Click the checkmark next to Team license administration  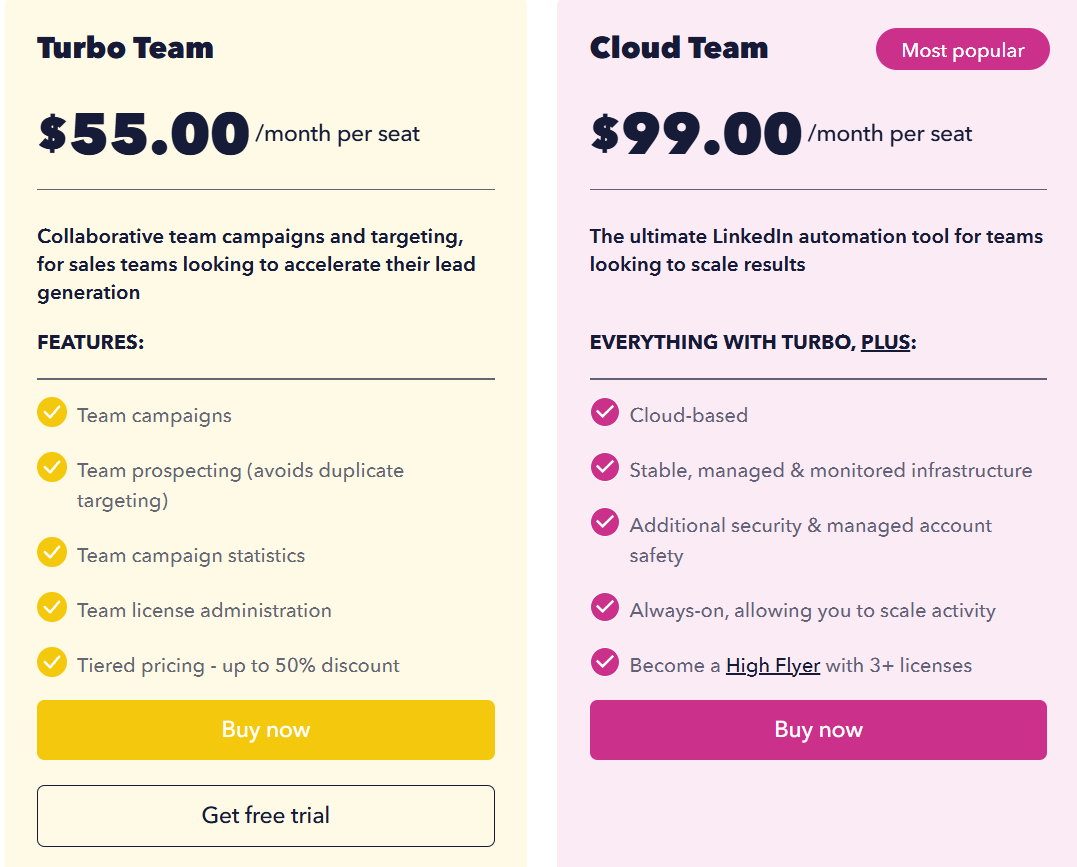[x=51, y=609]
